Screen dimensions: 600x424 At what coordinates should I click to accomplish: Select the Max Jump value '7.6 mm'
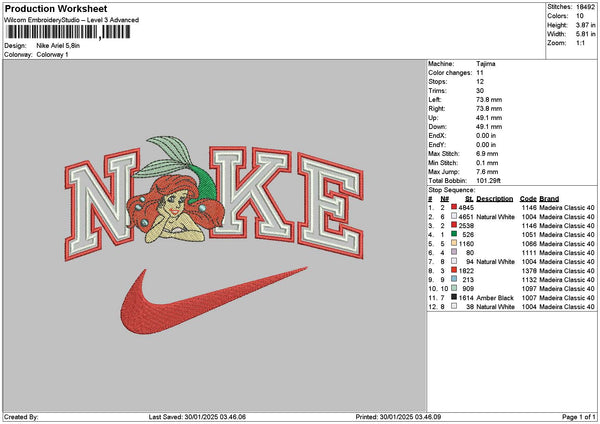click(487, 172)
